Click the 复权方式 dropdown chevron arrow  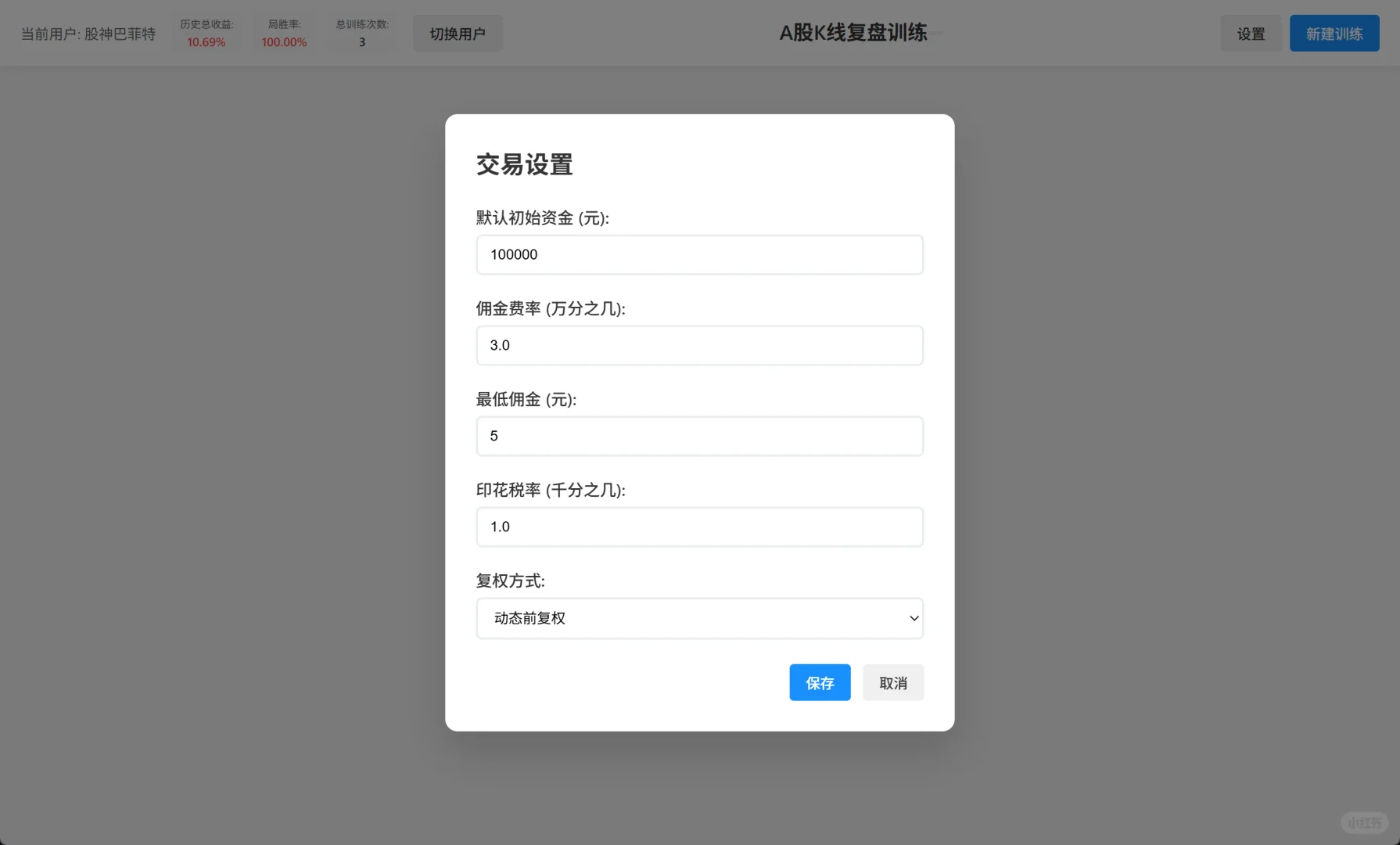(x=912, y=618)
